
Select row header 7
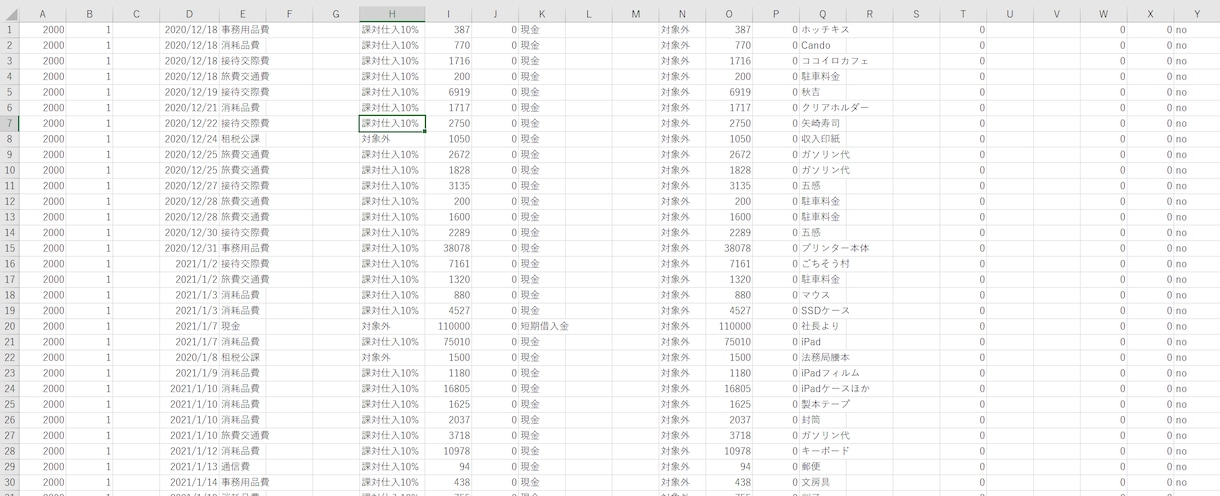(9, 123)
